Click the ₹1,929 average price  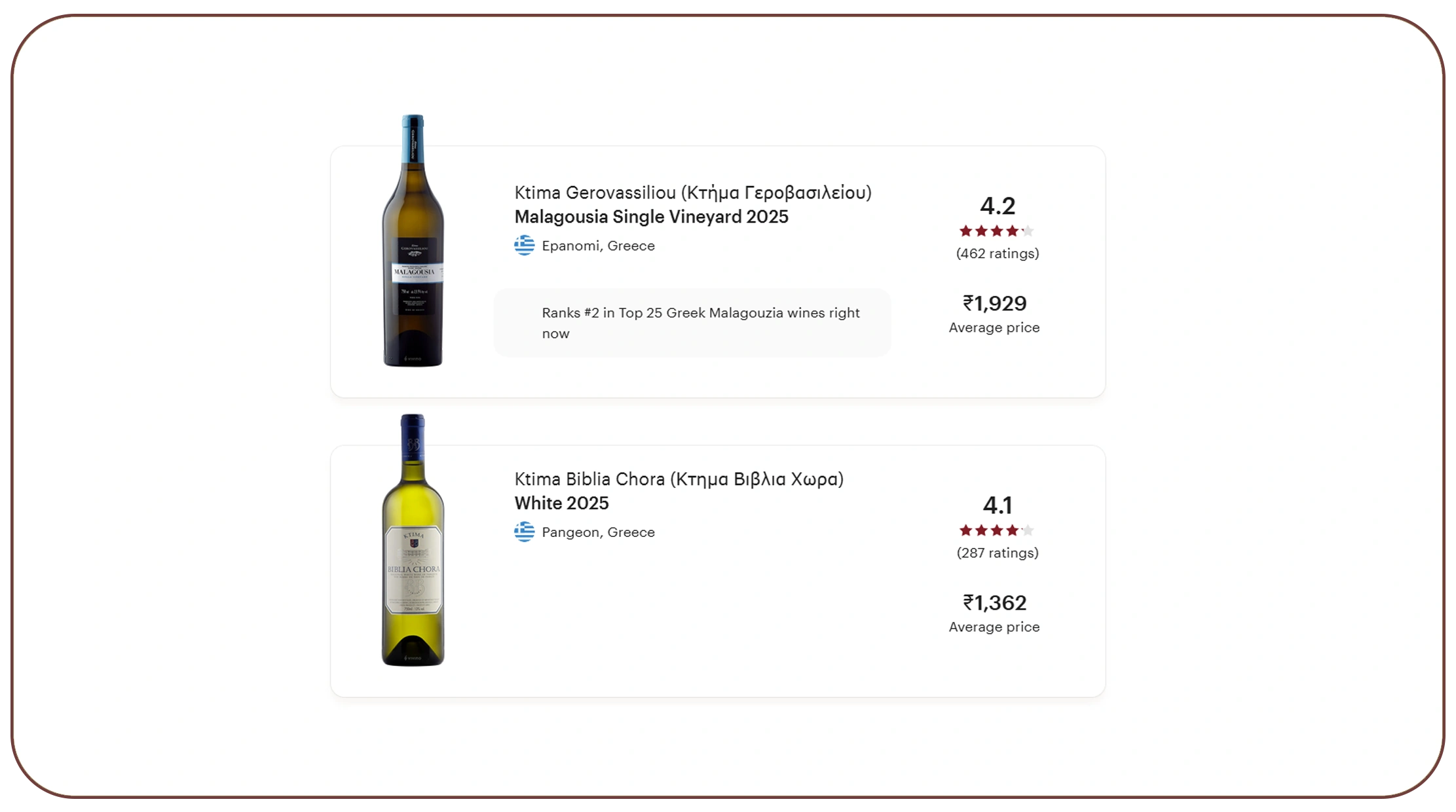[994, 303]
